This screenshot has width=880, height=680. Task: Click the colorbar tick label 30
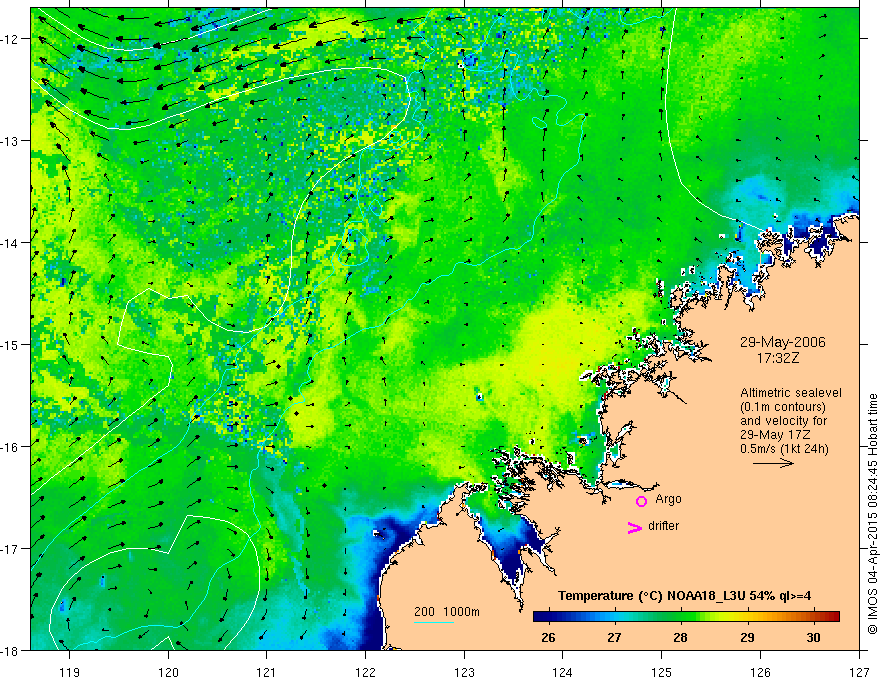(x=813, y=637)
